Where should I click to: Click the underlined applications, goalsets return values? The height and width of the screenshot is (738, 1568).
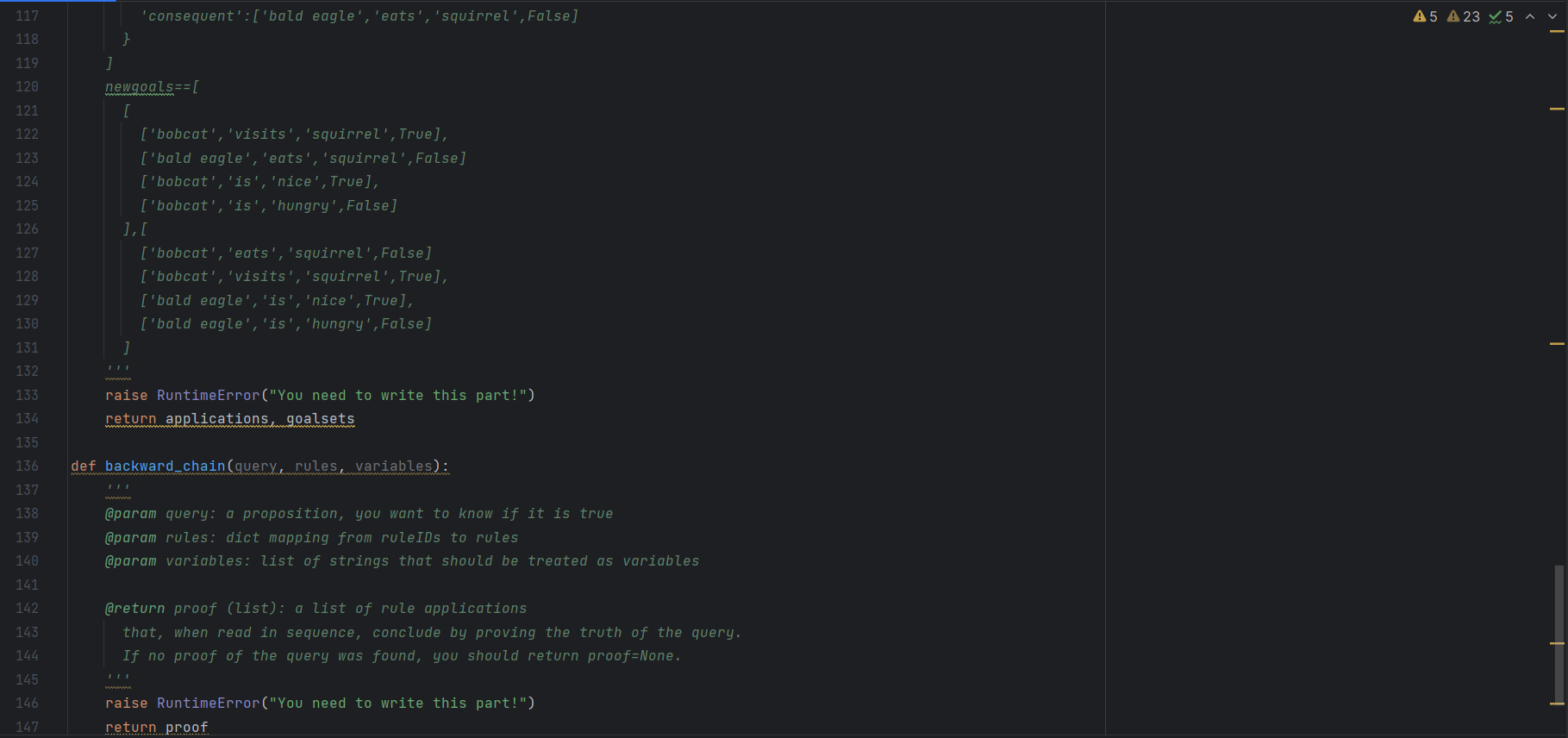(x=259, y=419)
